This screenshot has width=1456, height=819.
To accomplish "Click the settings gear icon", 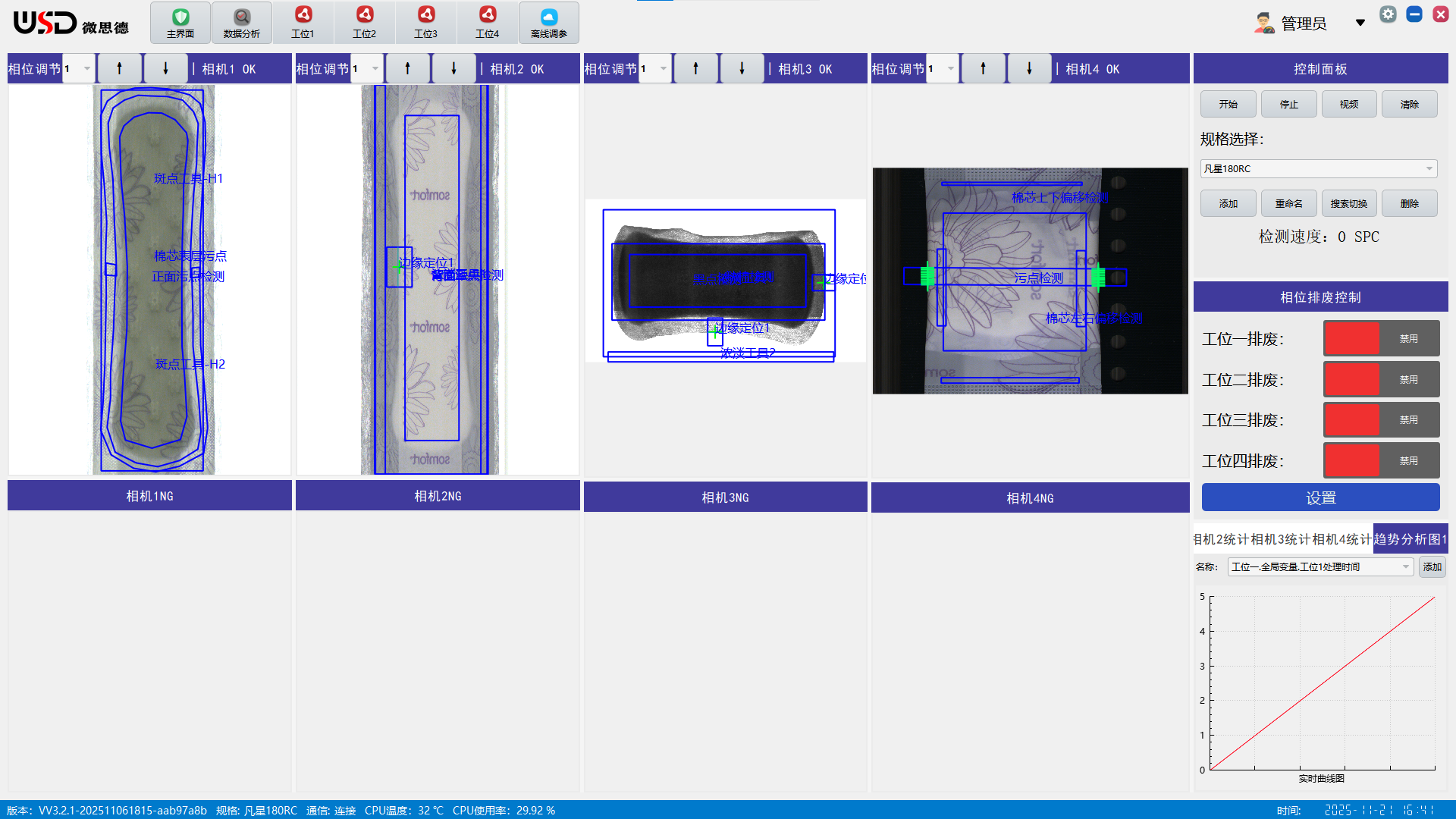I will pyautogui.click(x=1388, y=14).
